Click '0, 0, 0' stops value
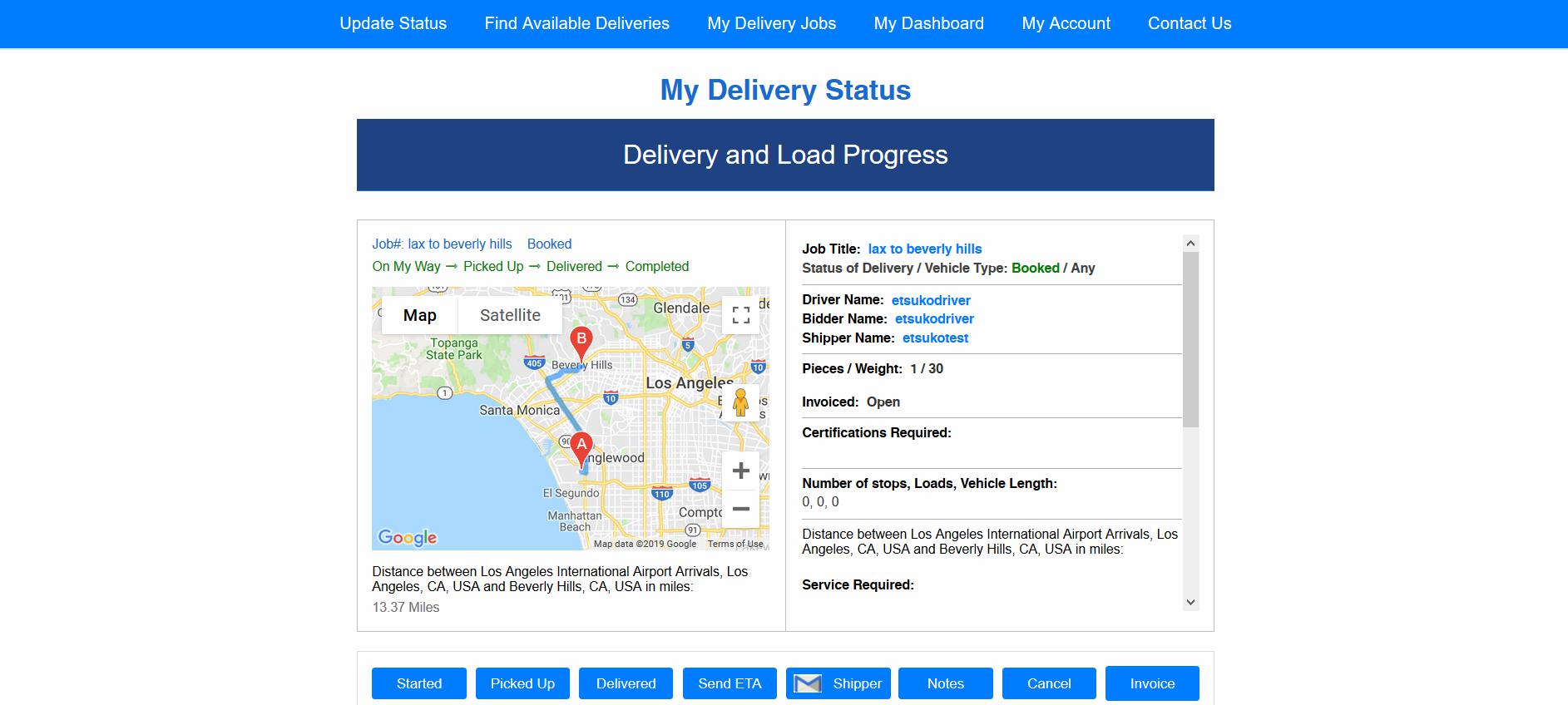The width and height of the screenshot is (1568, 705). [820, 501]
